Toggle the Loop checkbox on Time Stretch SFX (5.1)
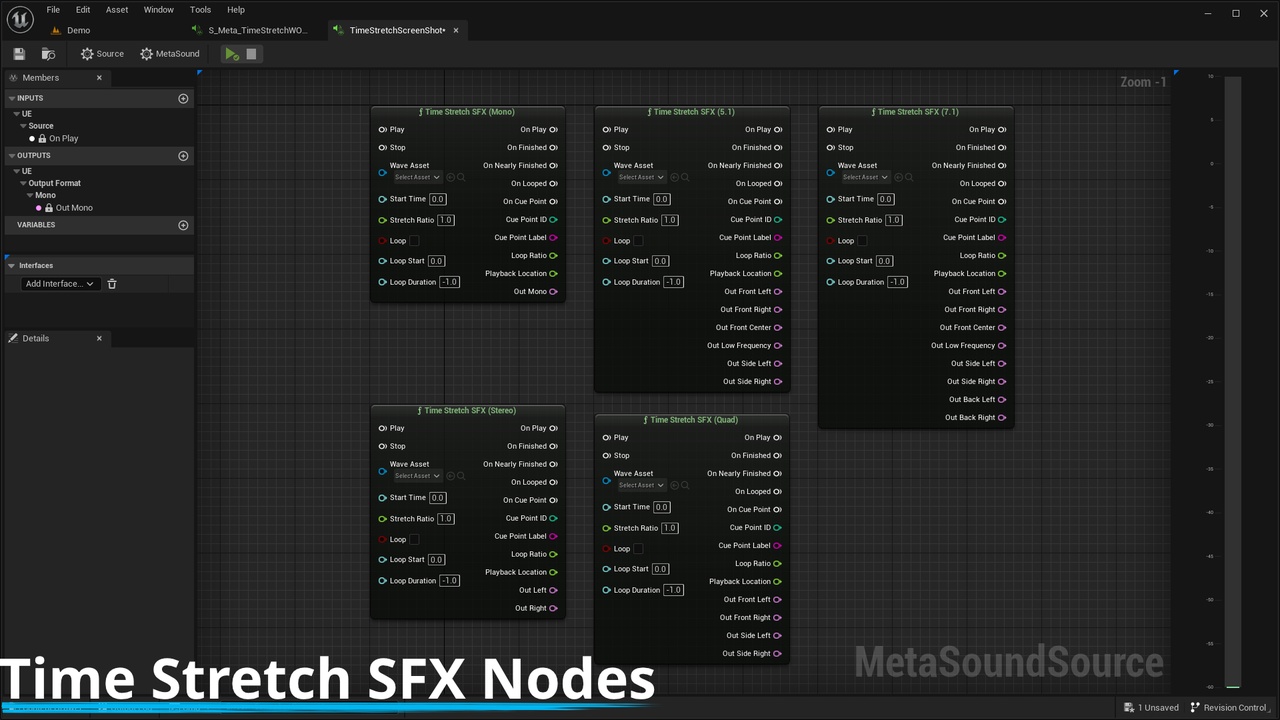This screenshot has height=720, width=1280. [638, 241]
